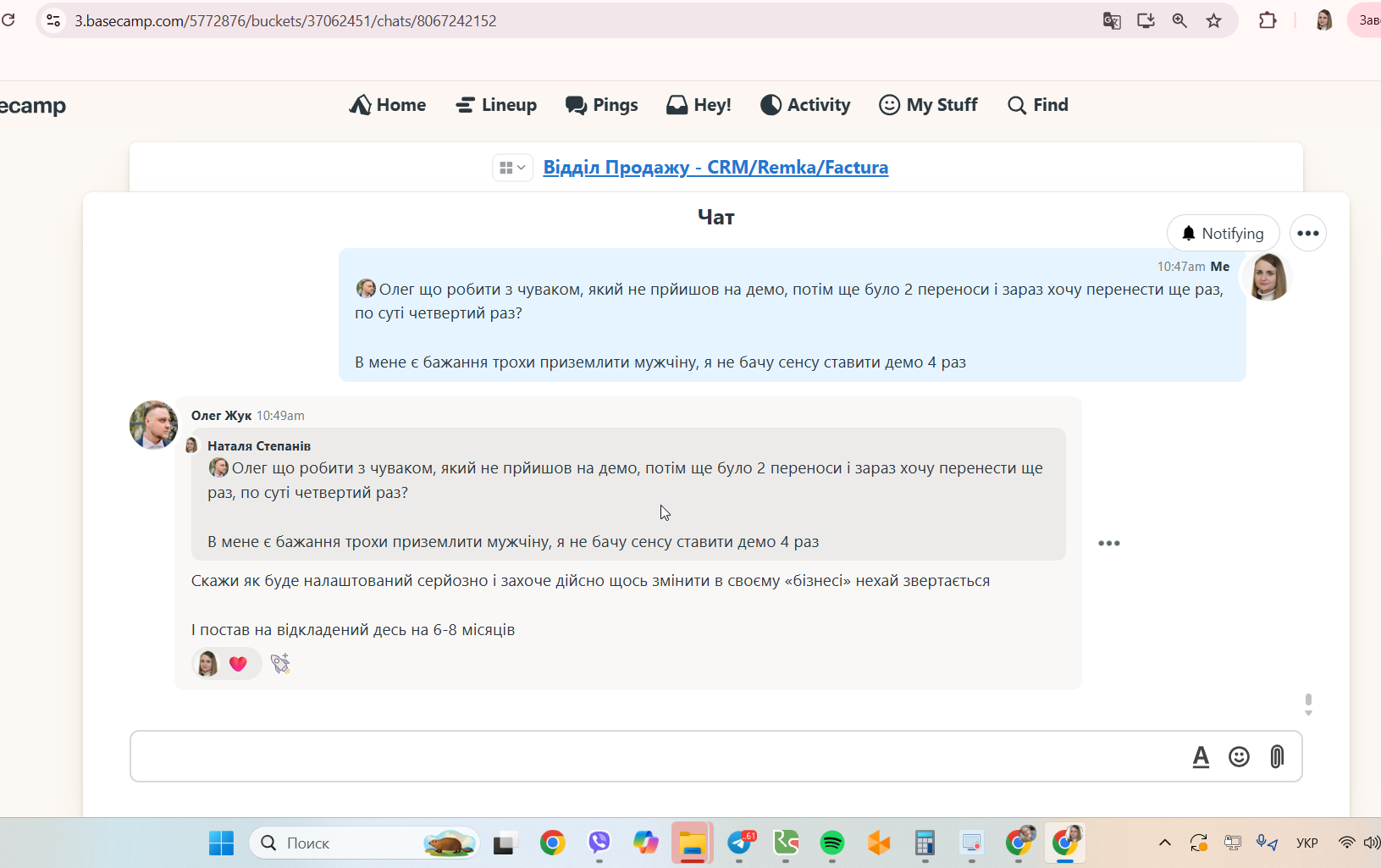This screenshot has height=868, width=1381.
Task: Open the Відділ Продажу - CRM/Remka/Factura project link
Action: tap(715, 168)
